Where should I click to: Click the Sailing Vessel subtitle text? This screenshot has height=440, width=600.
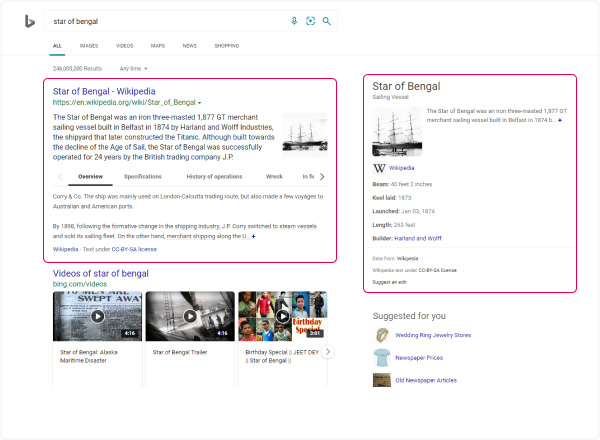click(x=390, y=97)
